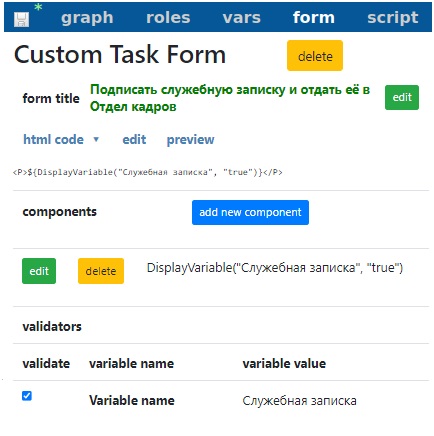This screenshot has width=434, height=436.
Task: Open the graph tab
Action: tap(87, 18)
